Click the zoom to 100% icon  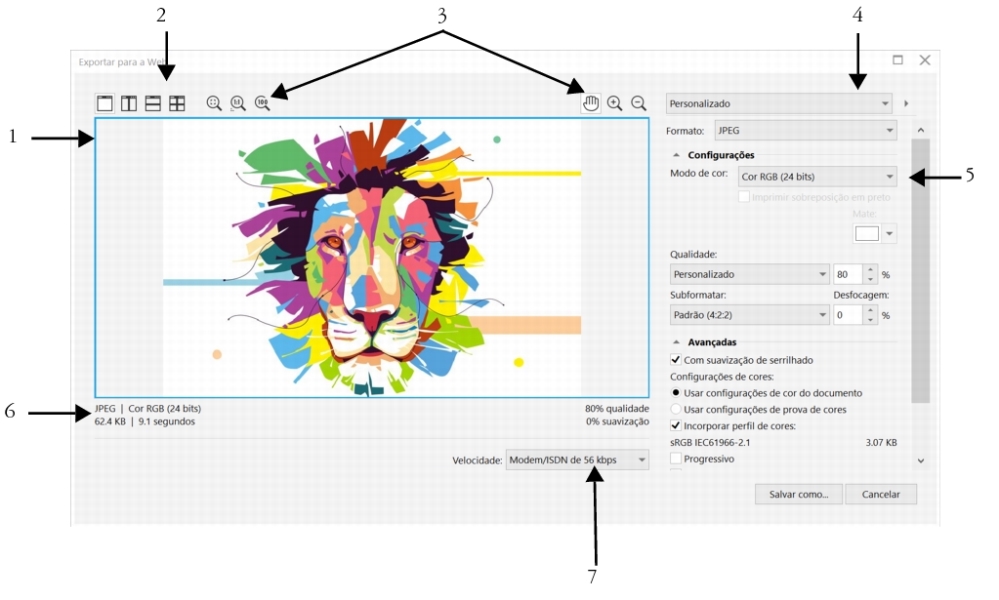click(x=262, y=103)
